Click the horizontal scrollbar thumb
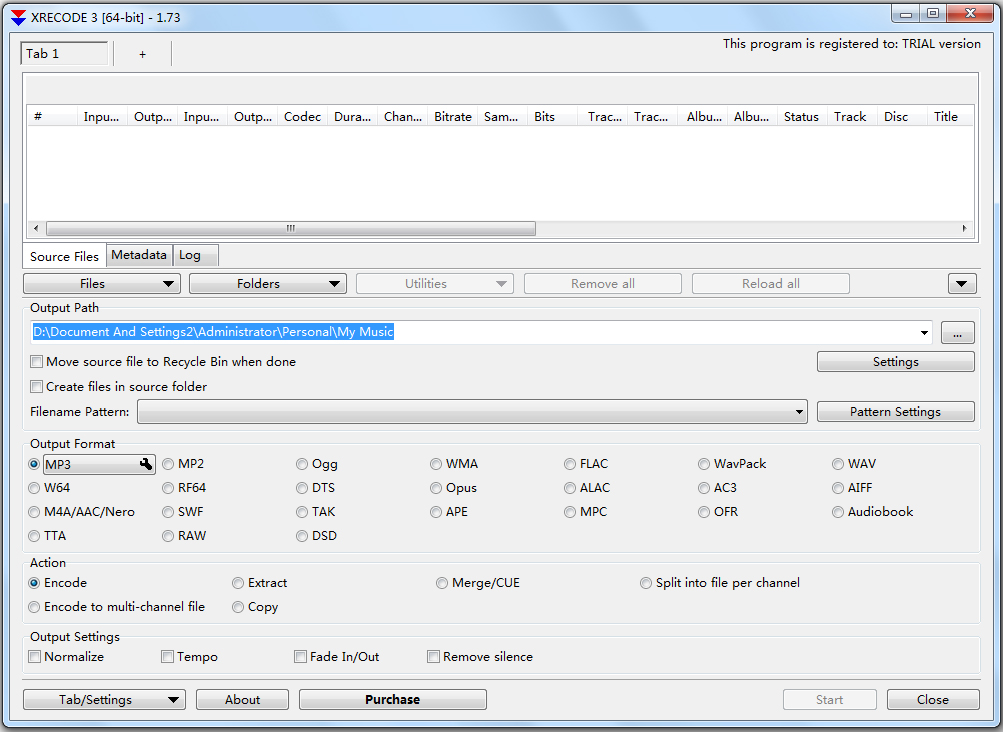Image resolution: width=1003 pixels, height=732 pixels. click(291, 228)
